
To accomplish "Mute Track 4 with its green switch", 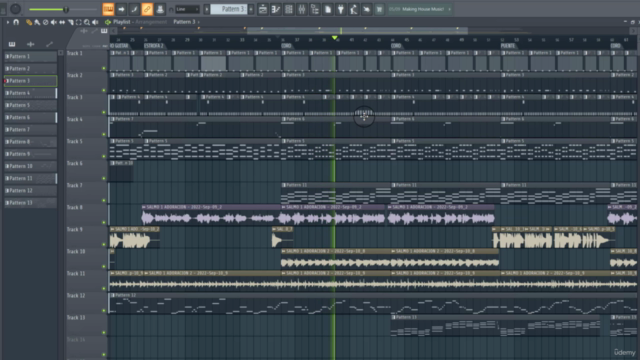I will pos(104,134).
